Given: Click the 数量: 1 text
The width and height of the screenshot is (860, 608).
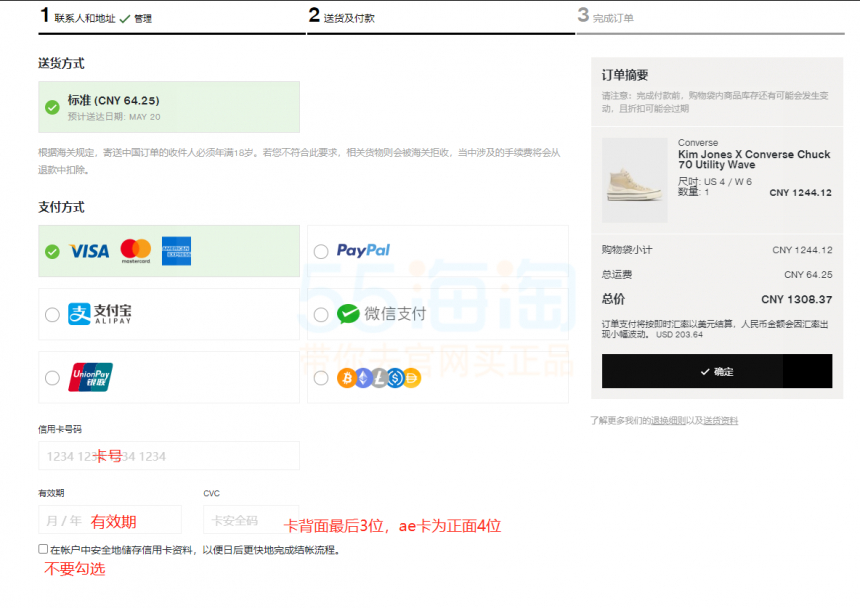Looking at the screenshot, I should [x=693, y=192].
